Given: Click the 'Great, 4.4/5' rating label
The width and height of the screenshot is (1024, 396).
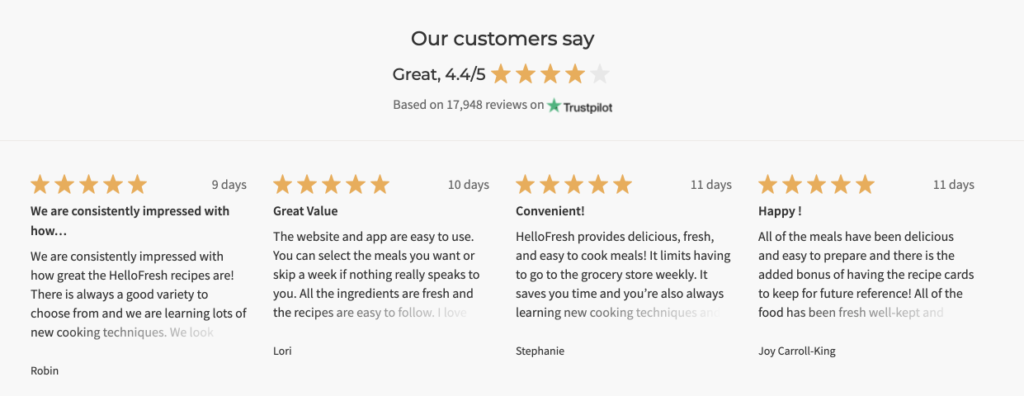Looking at the screenshot, I should click(x=439, y=74).
